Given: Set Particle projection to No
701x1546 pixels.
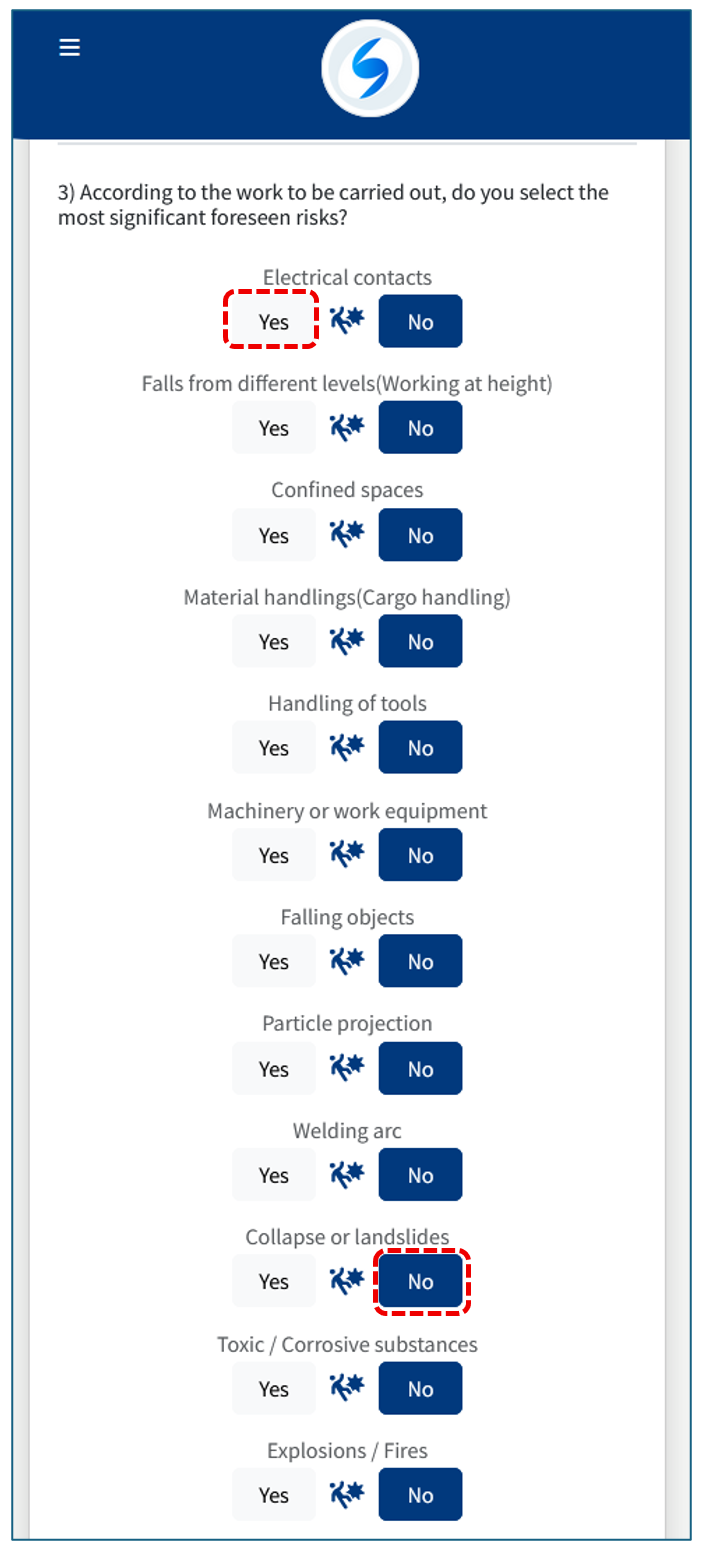Looking at the screenshot, I should [x=421, y=1068].
